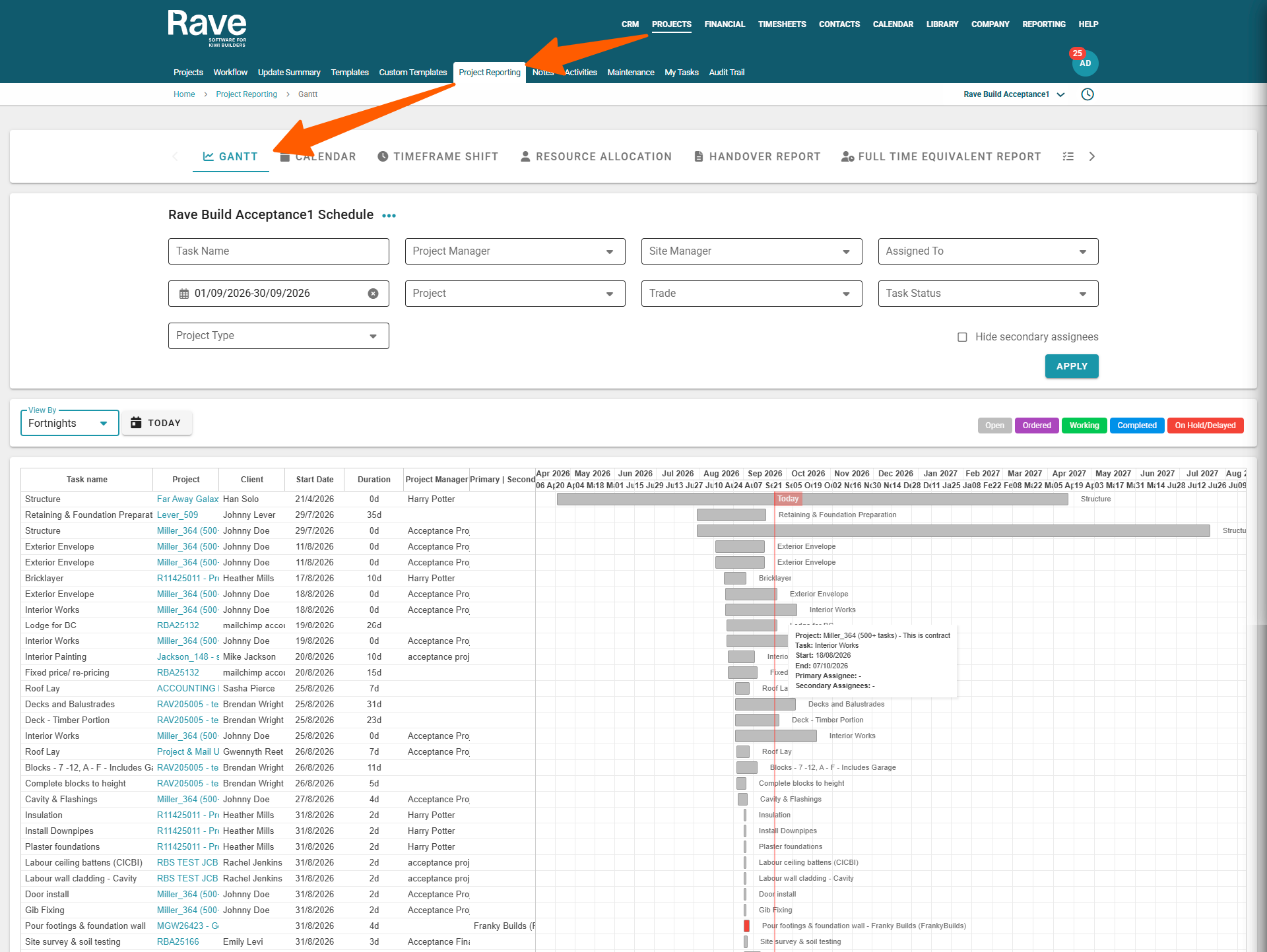The height and width of the screenshot is (952, 1267).
Task: Clear the date range filter
Action: coord(373,294)
